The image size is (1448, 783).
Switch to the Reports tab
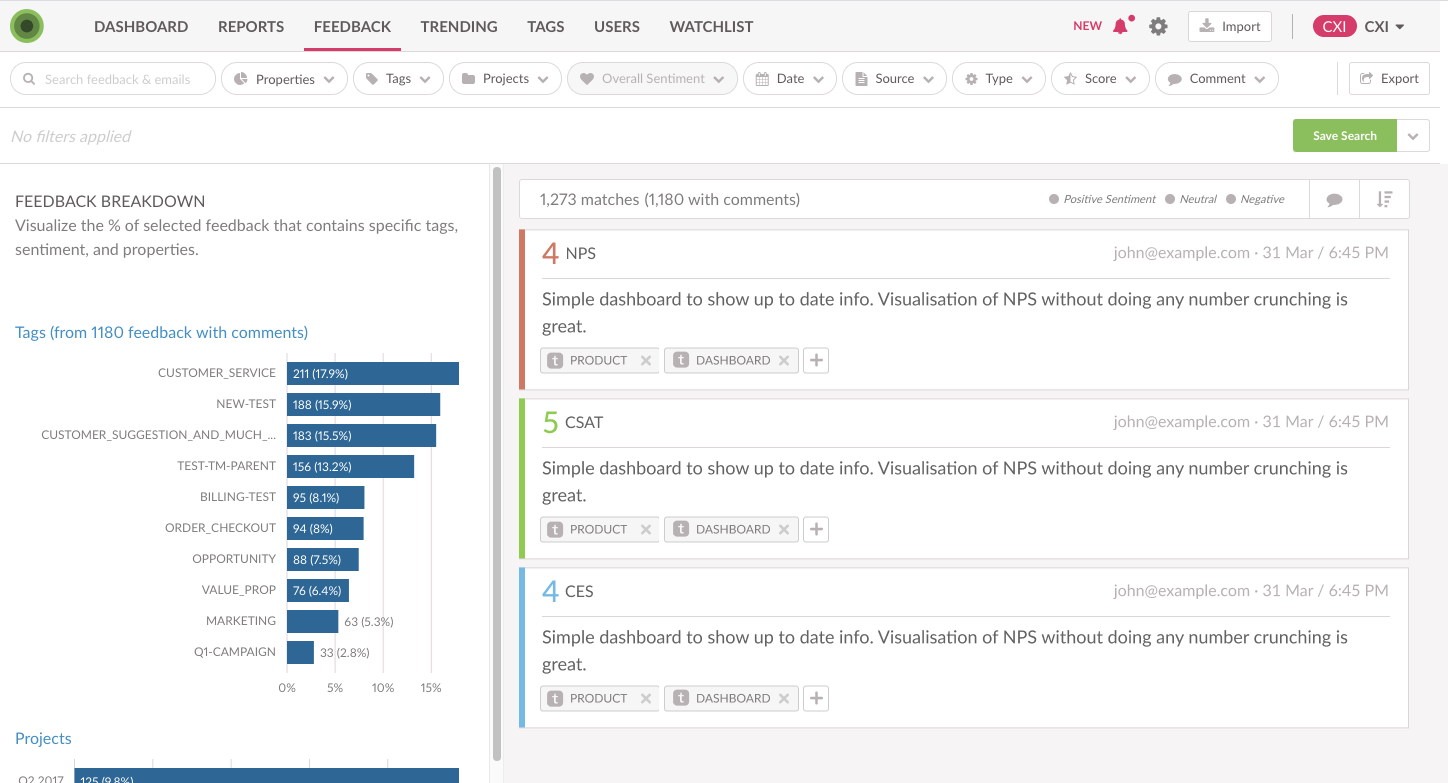pos(251,27)
